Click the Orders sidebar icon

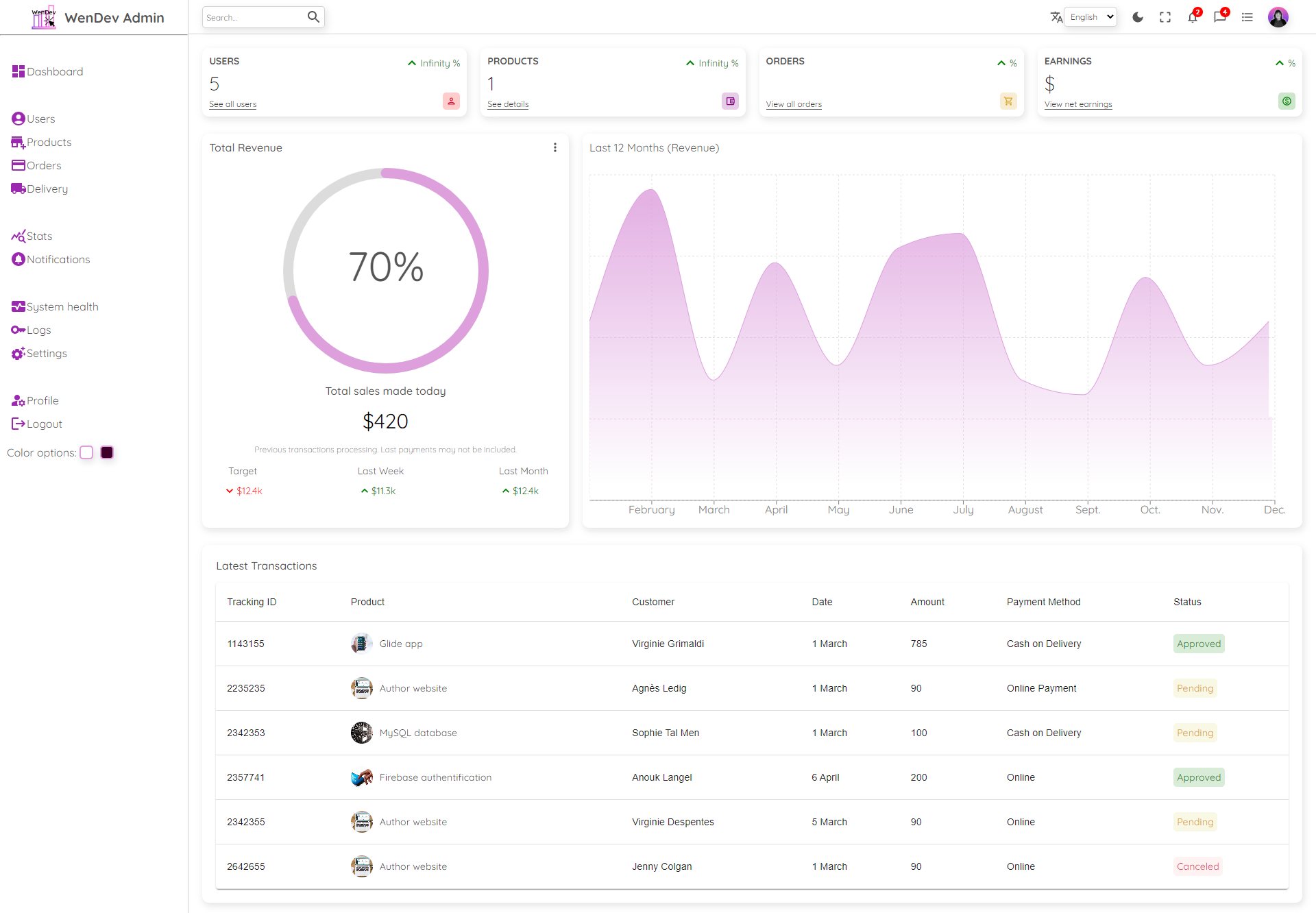(x=17, y=165)
